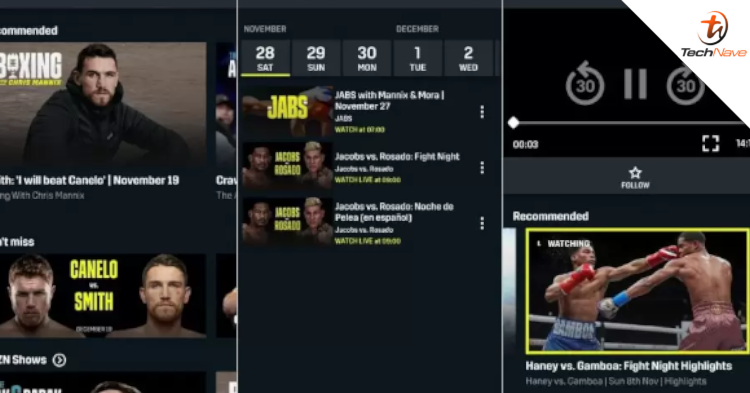Open Jacobs vs. Rosado Fight Night thumbnail
Screen dimensions: 750x393
coord(287,165)
